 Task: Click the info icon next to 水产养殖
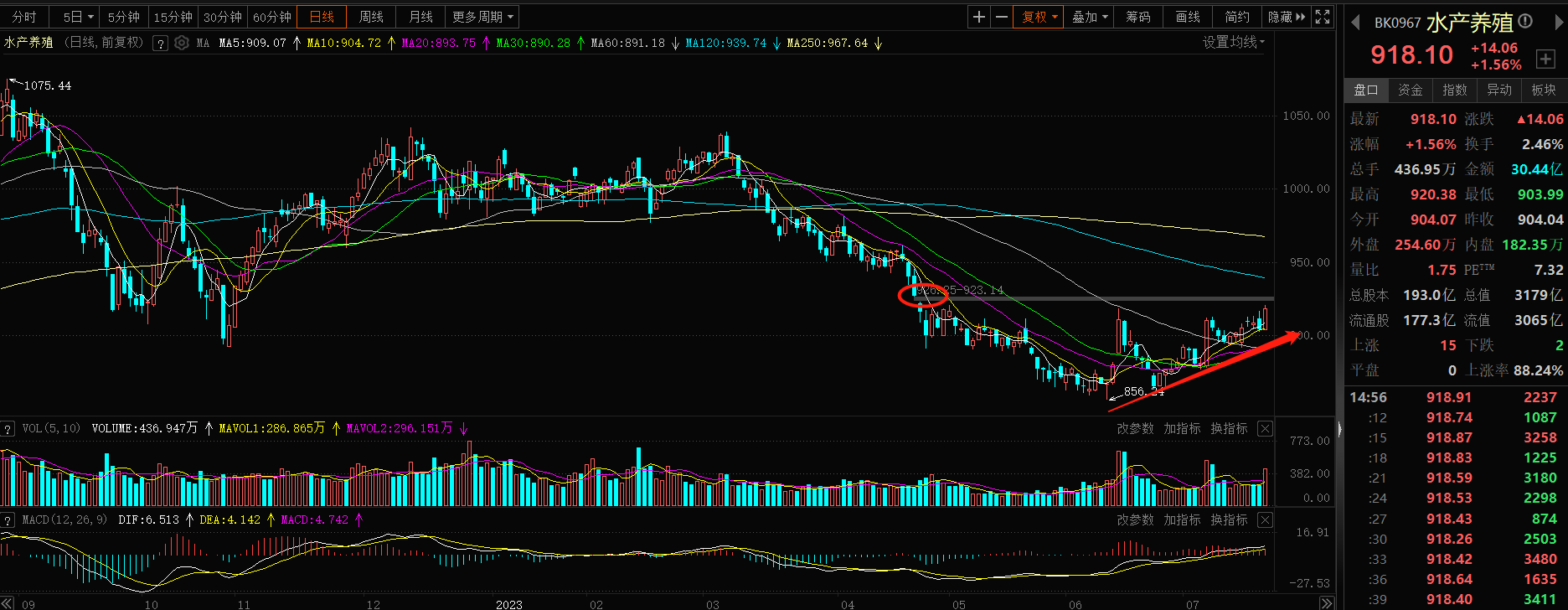pyautogui.click(x=1525, y=22)
